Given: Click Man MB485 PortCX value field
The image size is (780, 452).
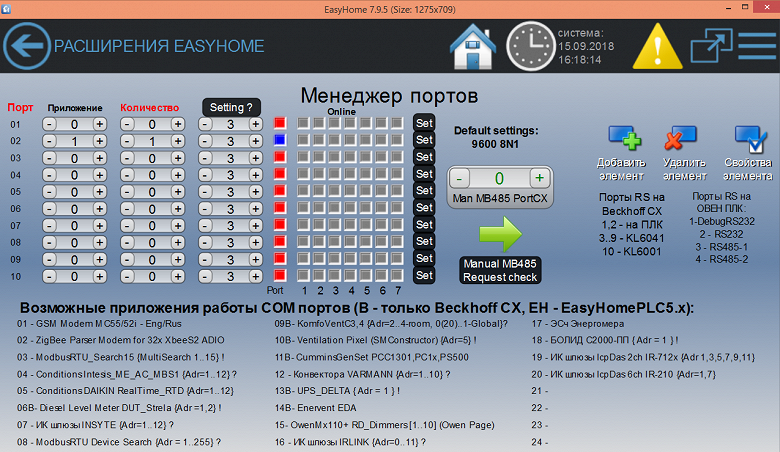Looking at the screenshot, I should (x=499, y=178).
